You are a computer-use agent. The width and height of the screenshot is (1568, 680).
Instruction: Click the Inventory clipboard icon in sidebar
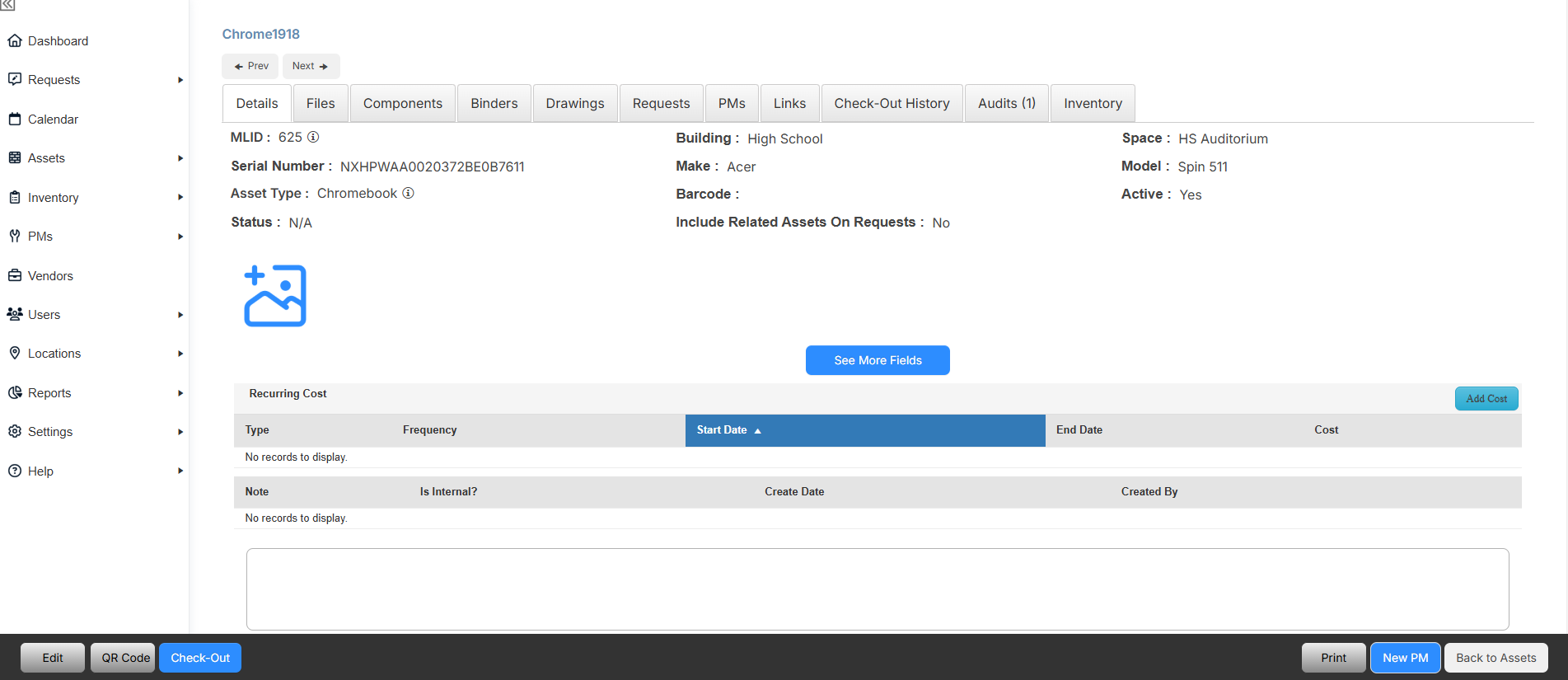pyautogui.click(x=15, y=197)
